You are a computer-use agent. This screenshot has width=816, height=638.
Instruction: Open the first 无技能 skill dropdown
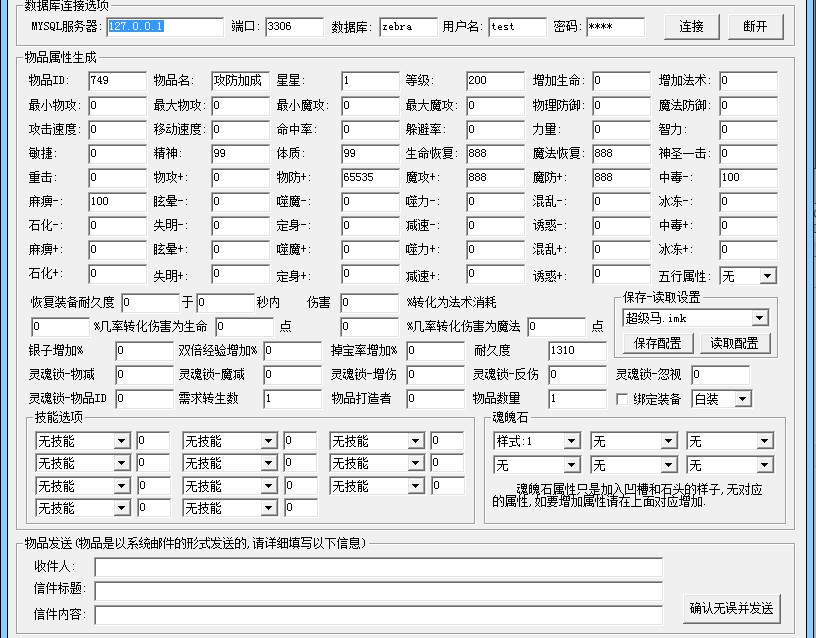click(83, 441)
